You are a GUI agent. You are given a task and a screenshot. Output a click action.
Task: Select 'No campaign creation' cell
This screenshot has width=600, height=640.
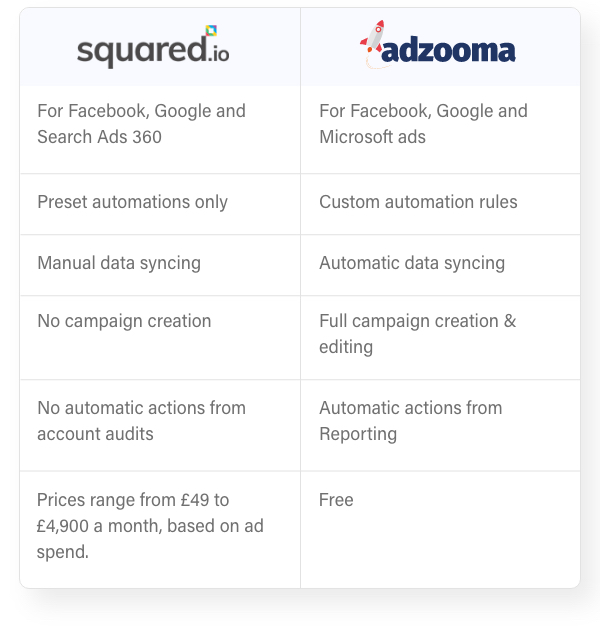(x=160, y=338)
